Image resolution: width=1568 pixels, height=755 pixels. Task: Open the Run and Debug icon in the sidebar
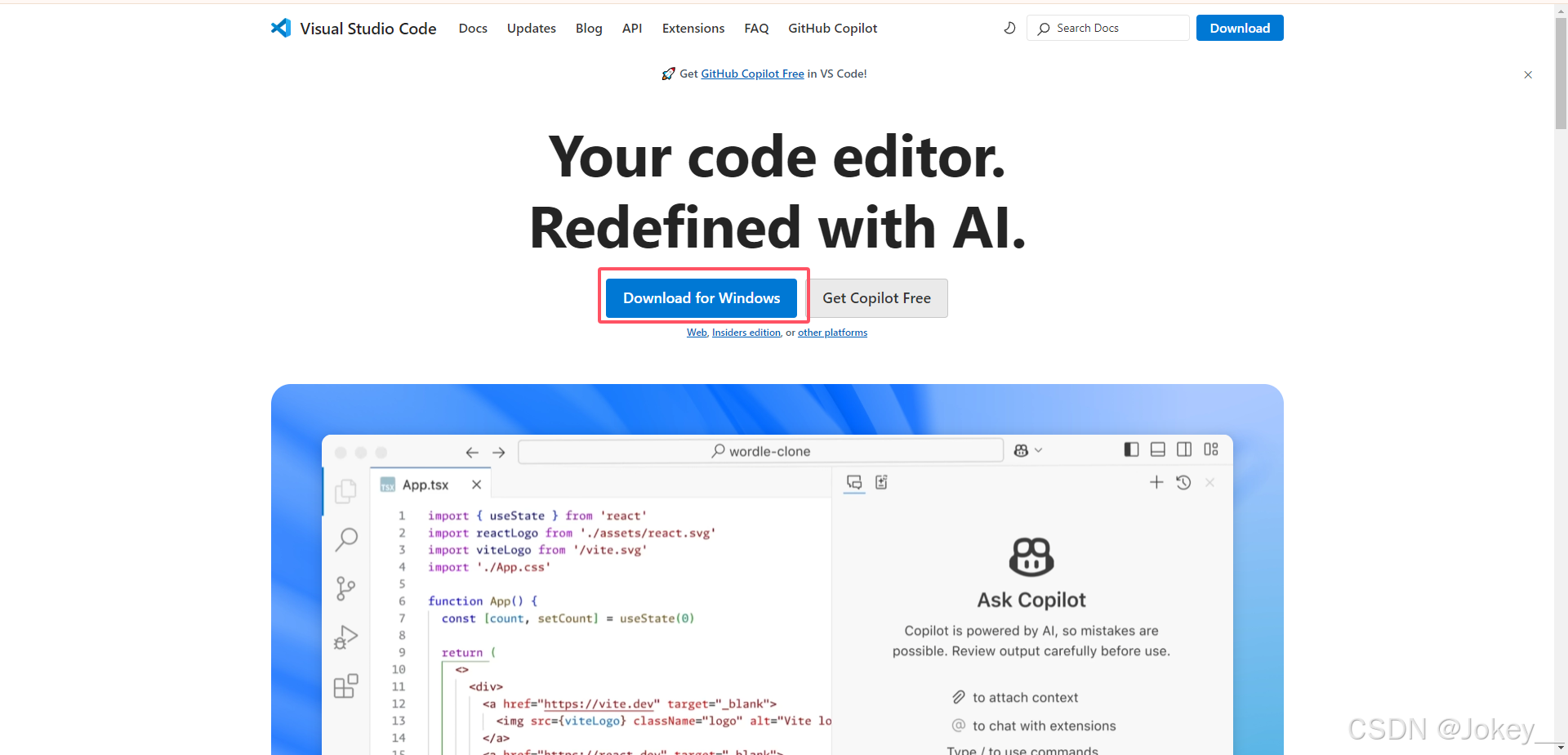pos(345,637)
